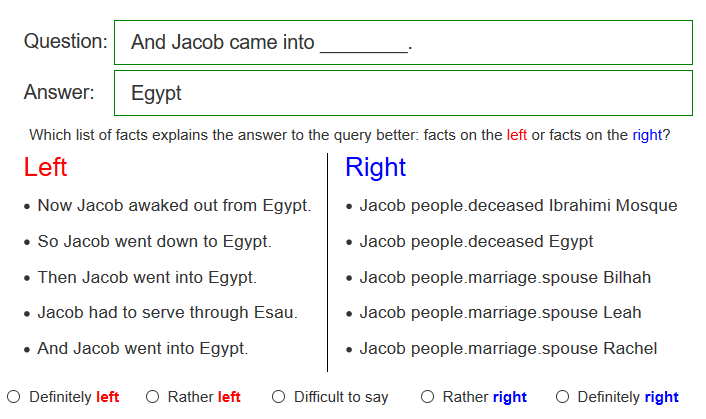
Task: Click the Question text field
Action: pos(403,43)
